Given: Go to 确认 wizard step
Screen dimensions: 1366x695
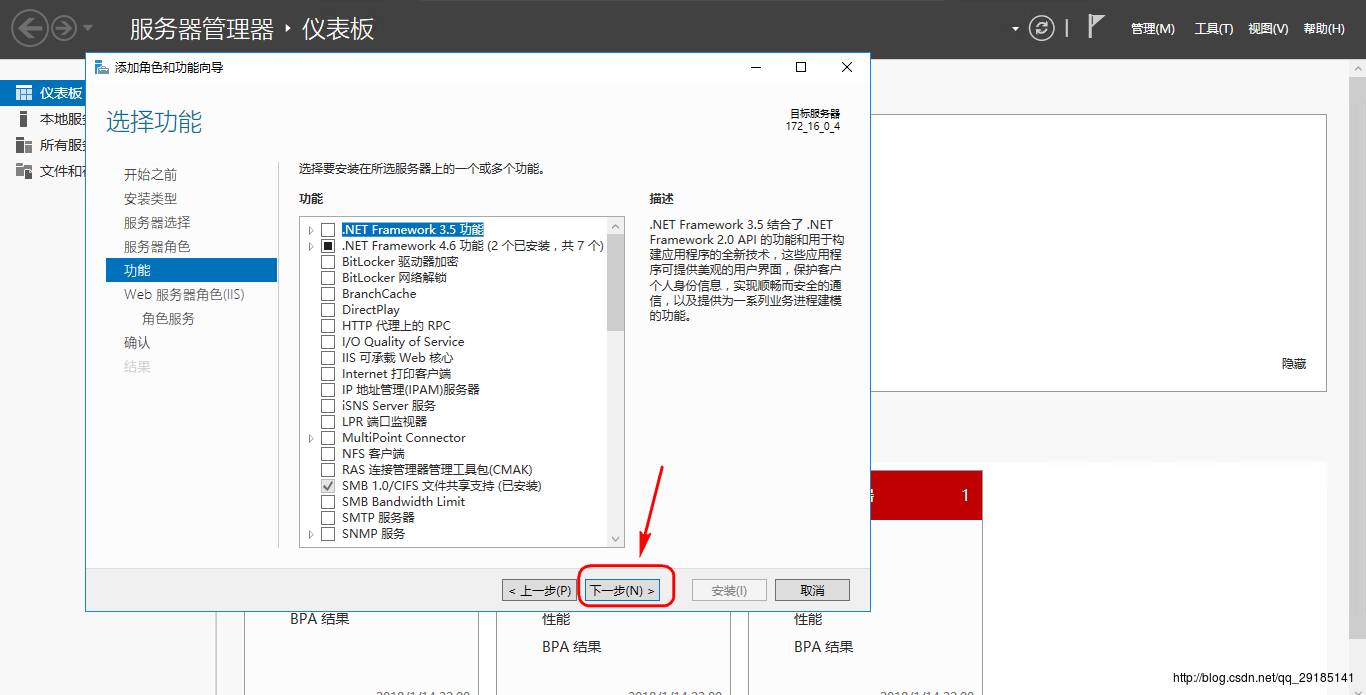Looking at the screenshot, I should pyautogui.click(x=137, y=343).
